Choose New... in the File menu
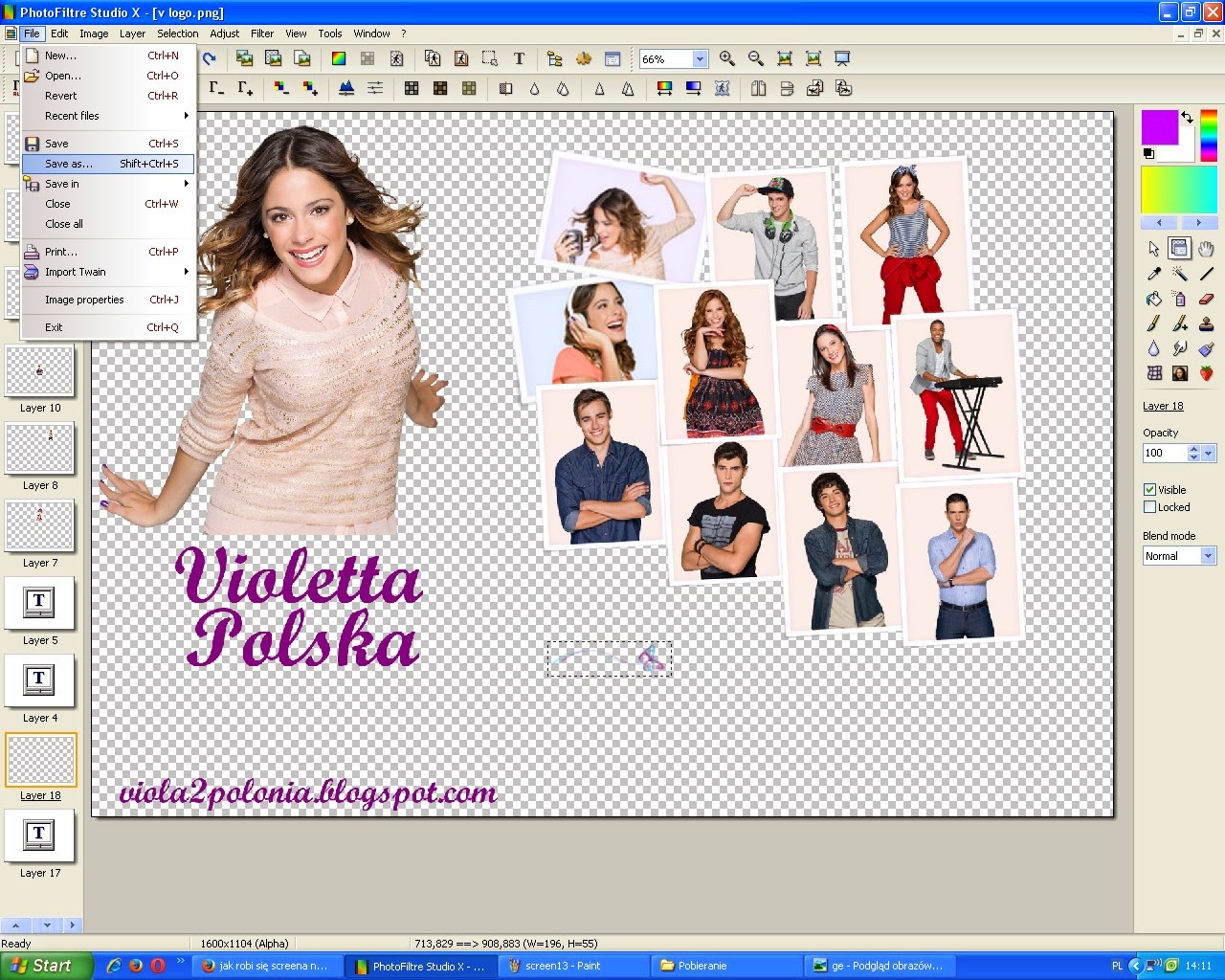 108,56
